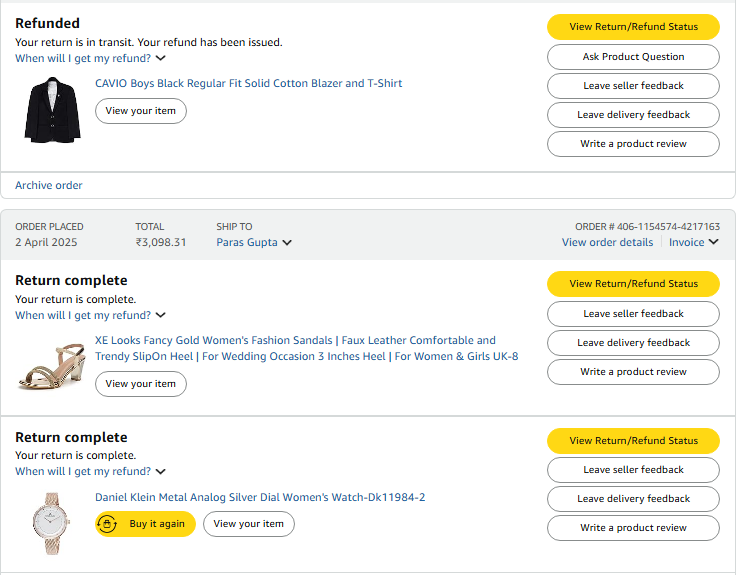Viewport: 736px width, 575px height.
Task: Click the XE Looks Fancy Gold Sandals title
Action: (x=307, y=348)
